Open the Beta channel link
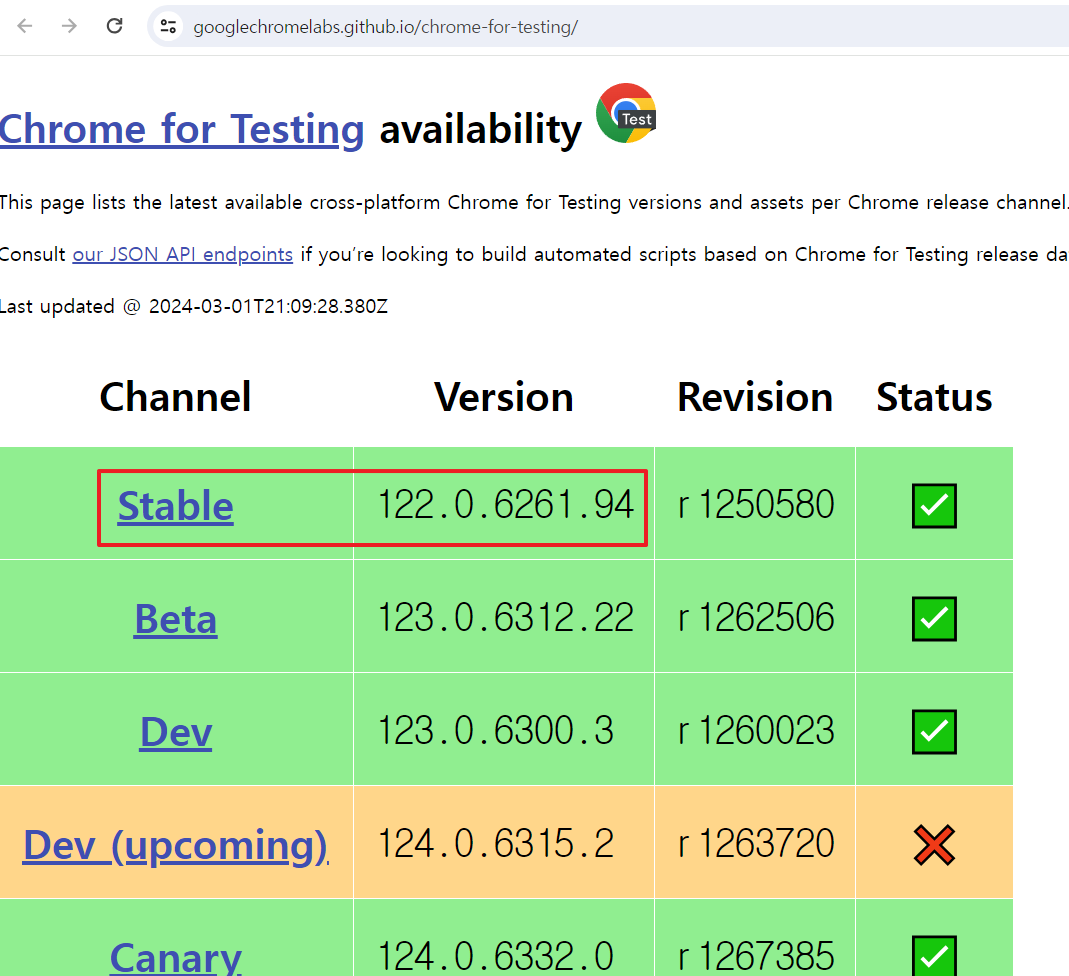 pos(176,619)
